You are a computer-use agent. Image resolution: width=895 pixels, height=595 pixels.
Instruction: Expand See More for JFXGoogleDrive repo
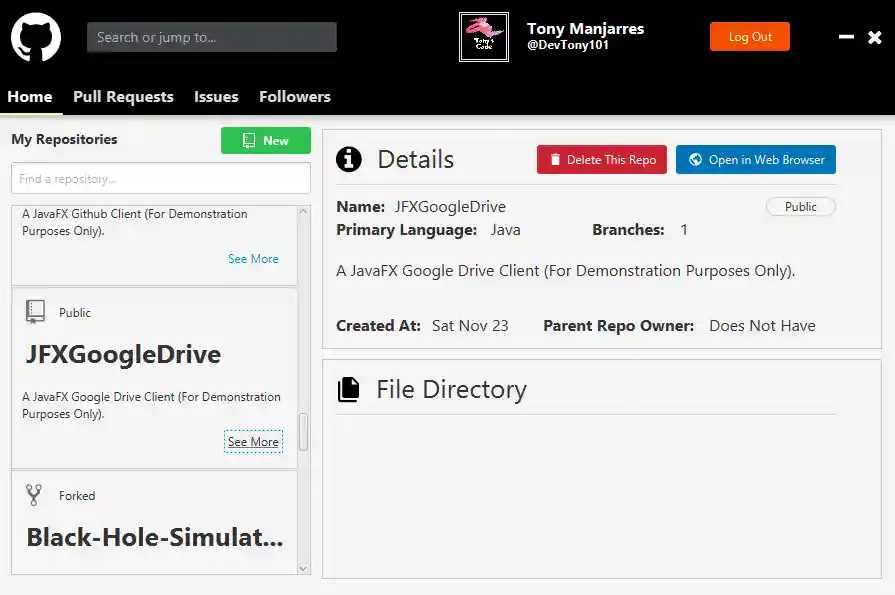(x=253, y=442)
